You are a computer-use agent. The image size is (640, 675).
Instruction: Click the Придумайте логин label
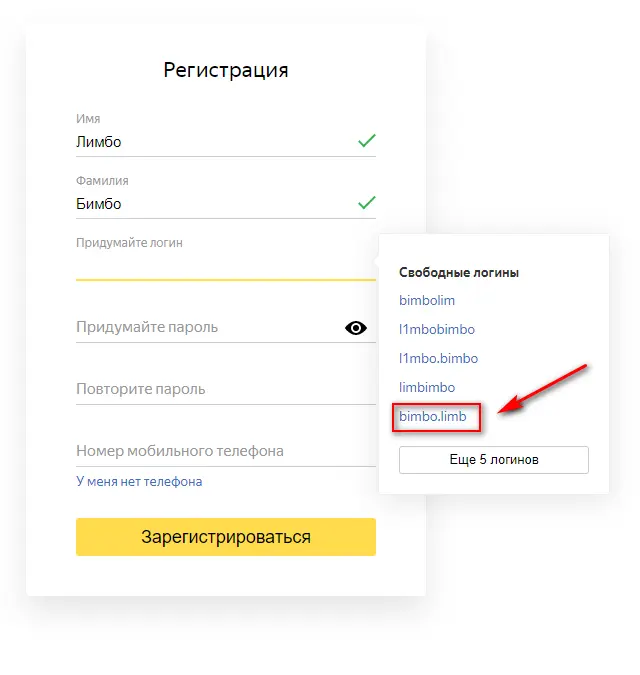coord(129,243)
